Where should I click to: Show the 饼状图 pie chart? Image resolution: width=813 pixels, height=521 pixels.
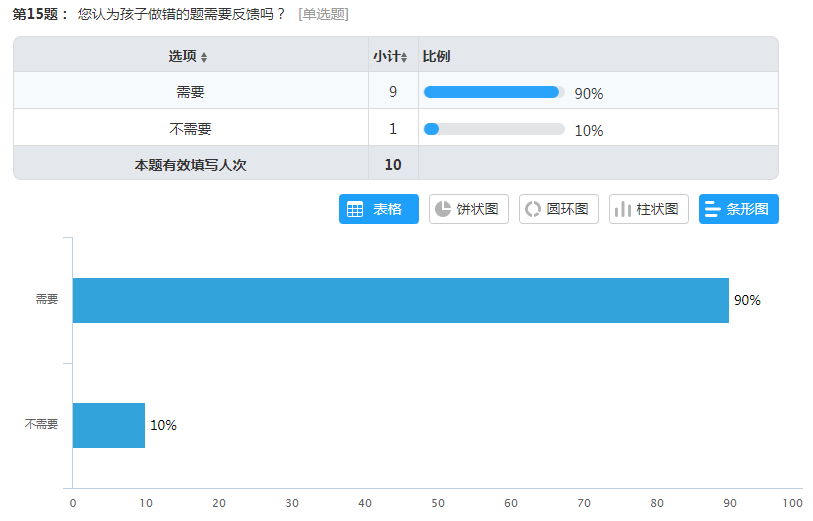point(469,209)
